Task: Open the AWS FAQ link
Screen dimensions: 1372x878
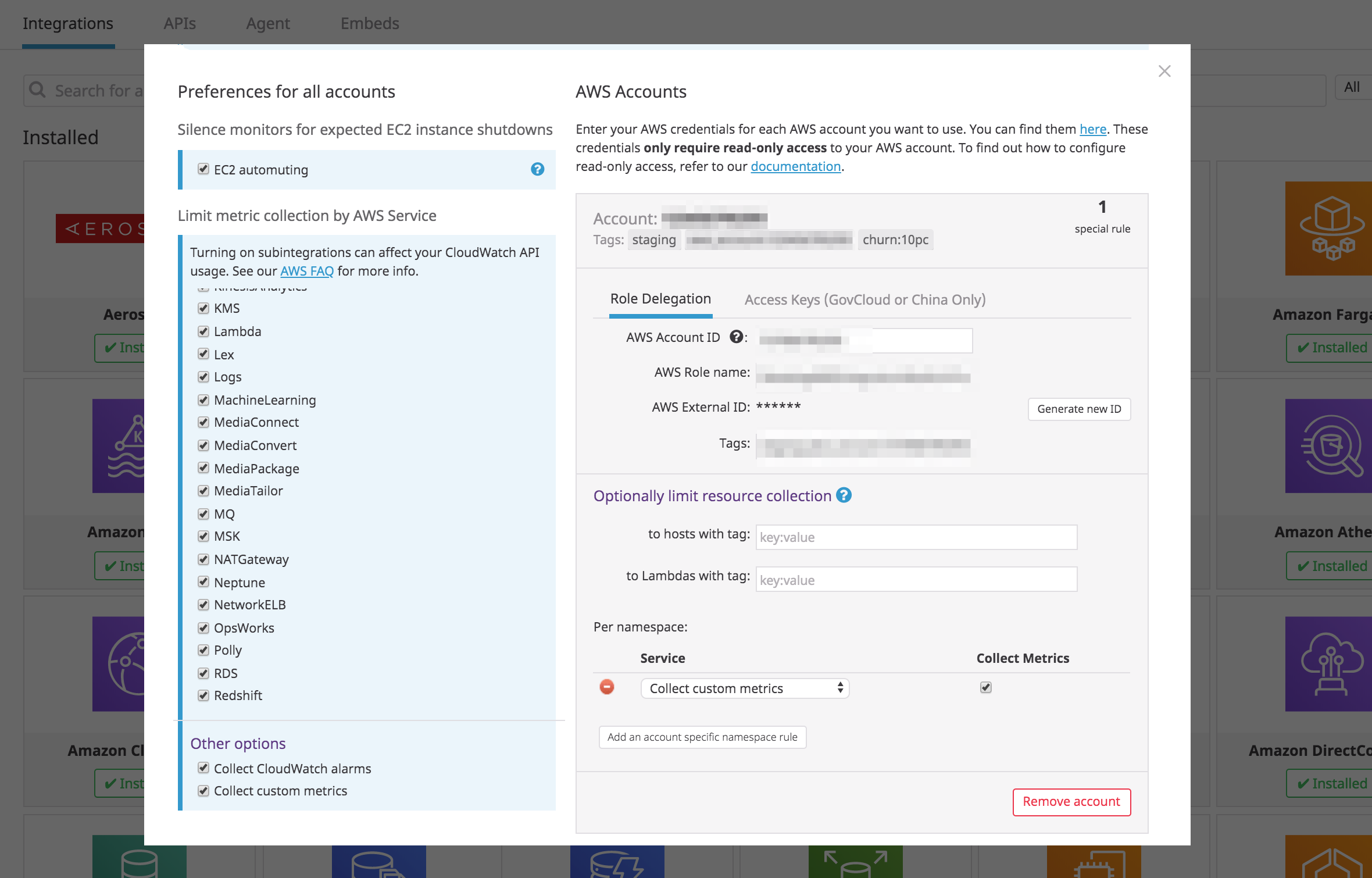Action: click(306, 270)
